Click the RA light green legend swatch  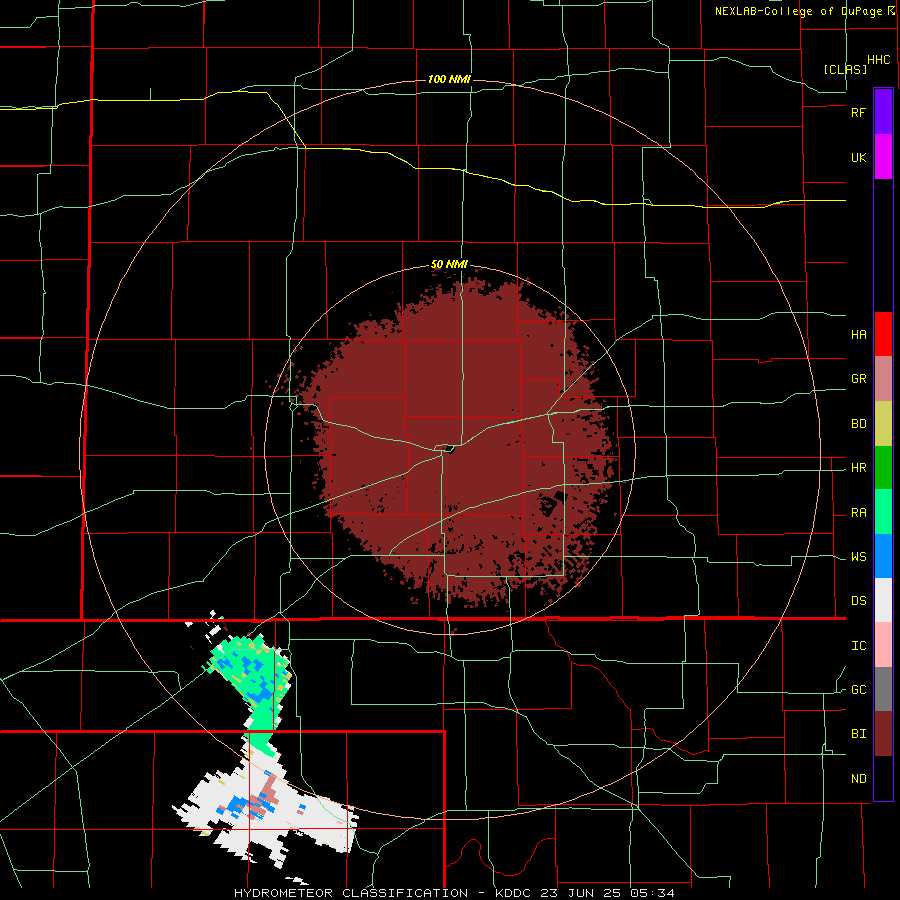pos(883,512)
